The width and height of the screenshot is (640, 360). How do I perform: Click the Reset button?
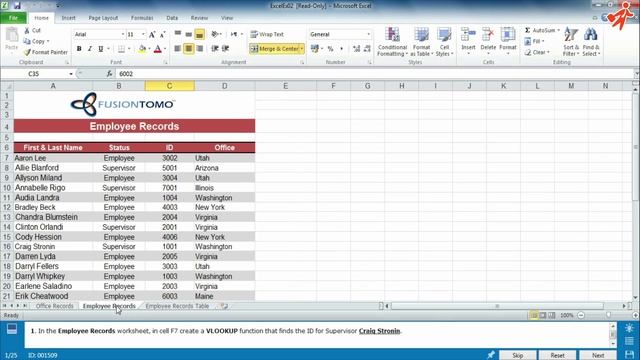pos(557,355)
